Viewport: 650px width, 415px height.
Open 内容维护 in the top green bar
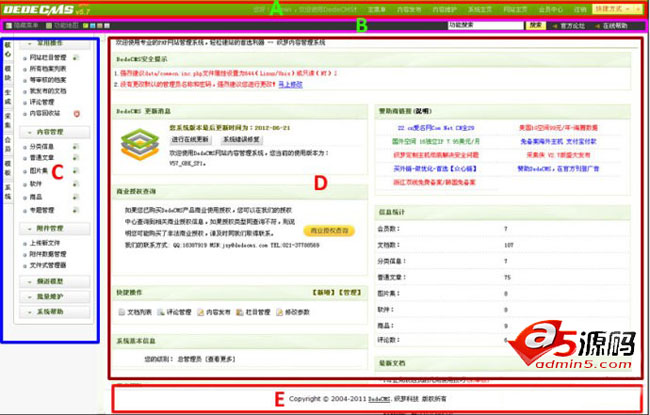[444, 10]
